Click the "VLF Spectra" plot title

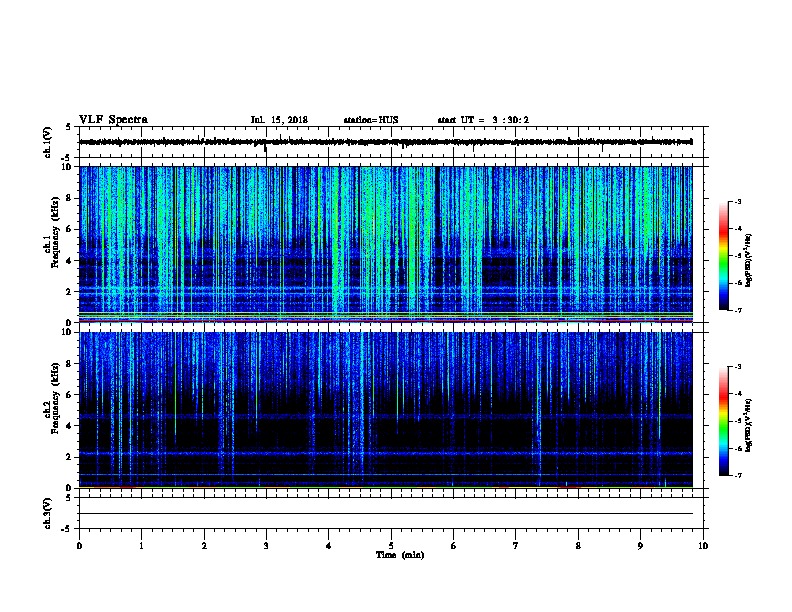coord(113,120)
